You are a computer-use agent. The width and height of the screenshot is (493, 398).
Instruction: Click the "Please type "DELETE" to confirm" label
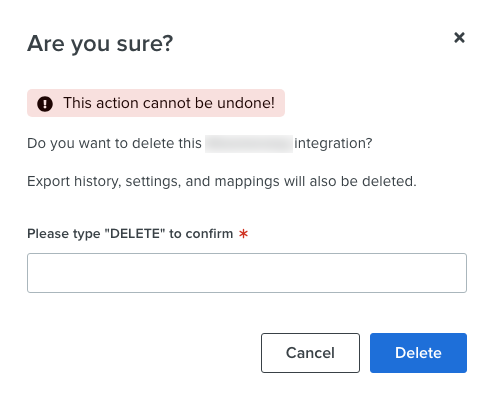(130, 234)
